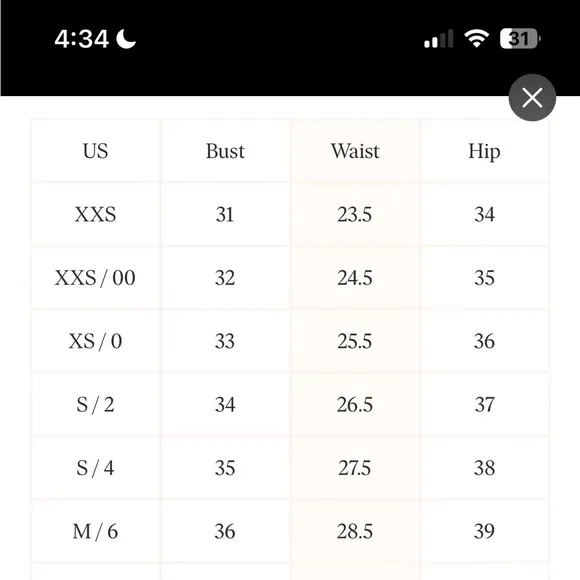
Task: Select the Bust column header
Action: [225, 151]
